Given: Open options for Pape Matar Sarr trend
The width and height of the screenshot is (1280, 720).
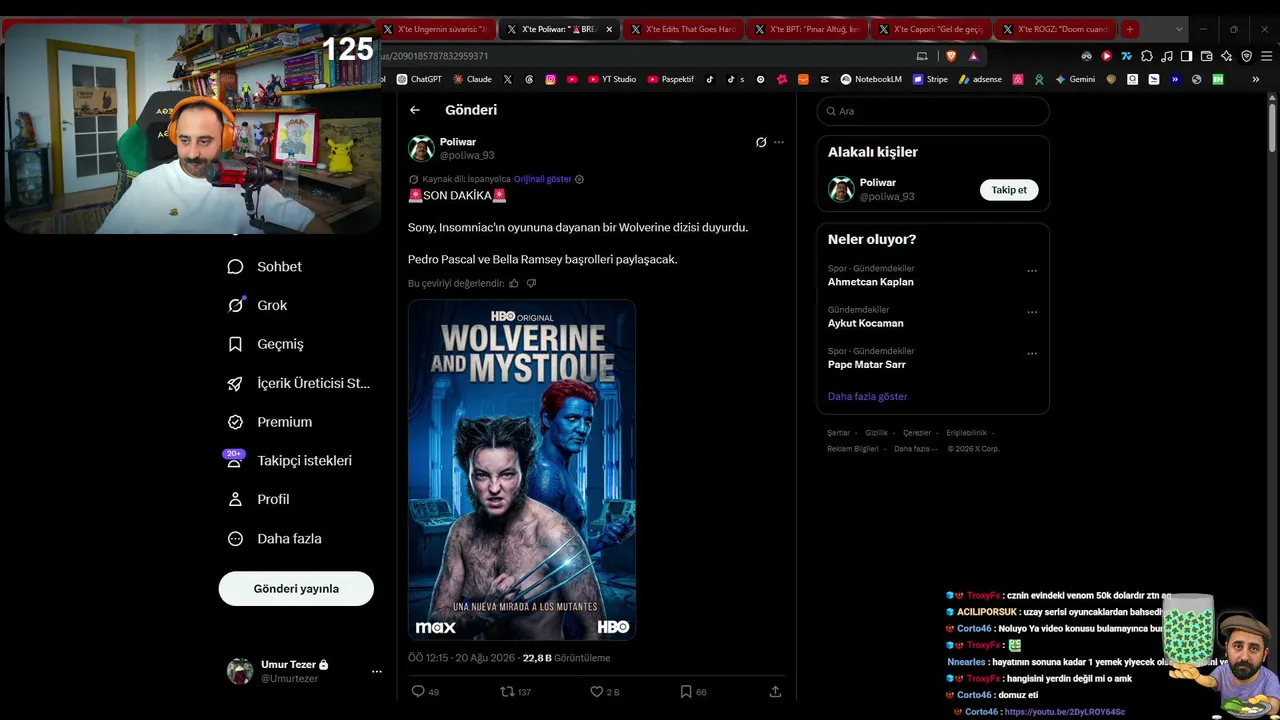Looking at the screenshot, I should pos(1032,353).
